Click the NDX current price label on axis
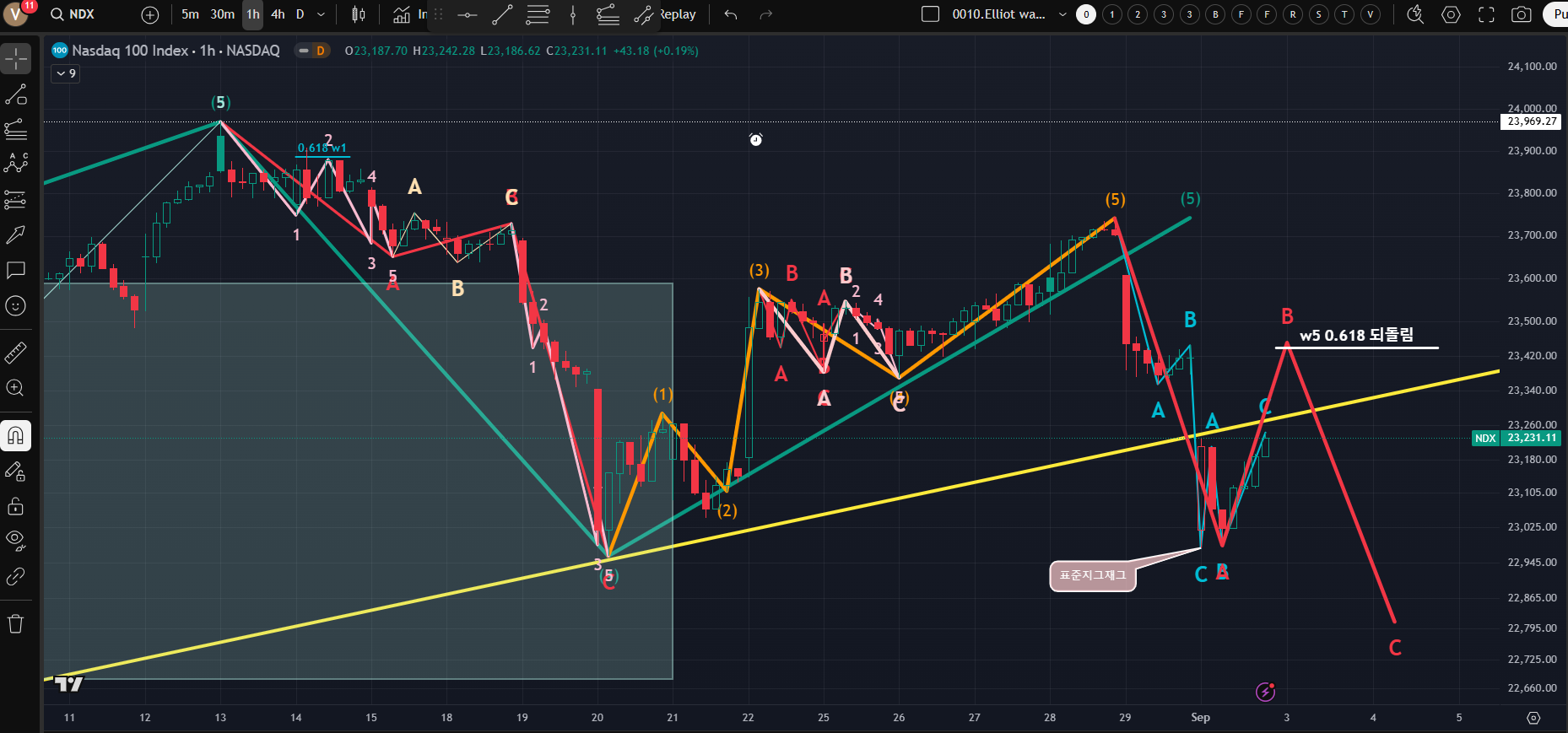The image size is (1568, 733). [x=1531, y=438]
